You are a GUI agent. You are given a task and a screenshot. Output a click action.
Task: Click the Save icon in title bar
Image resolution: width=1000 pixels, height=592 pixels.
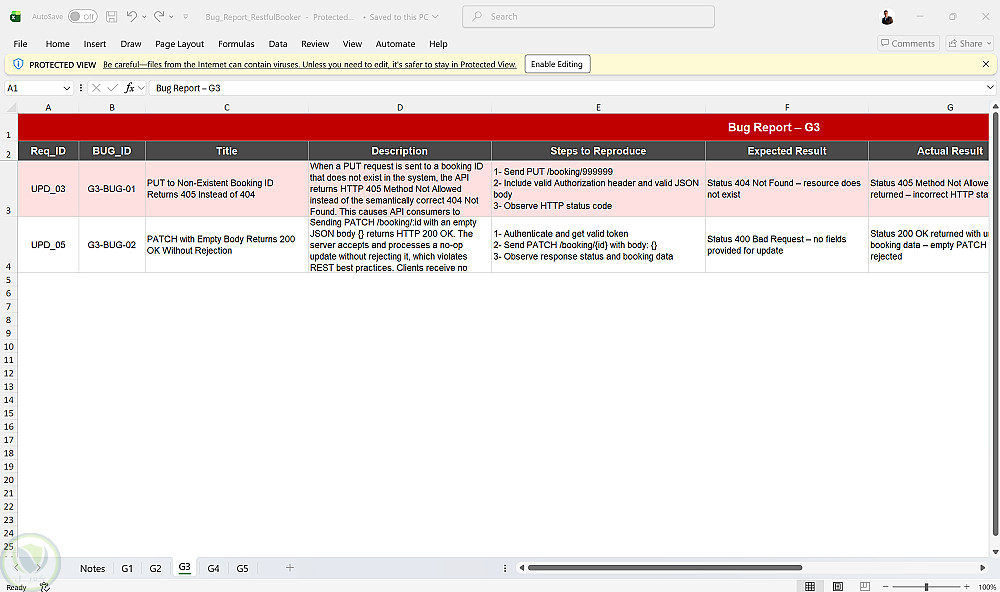(x=112, y=17)
